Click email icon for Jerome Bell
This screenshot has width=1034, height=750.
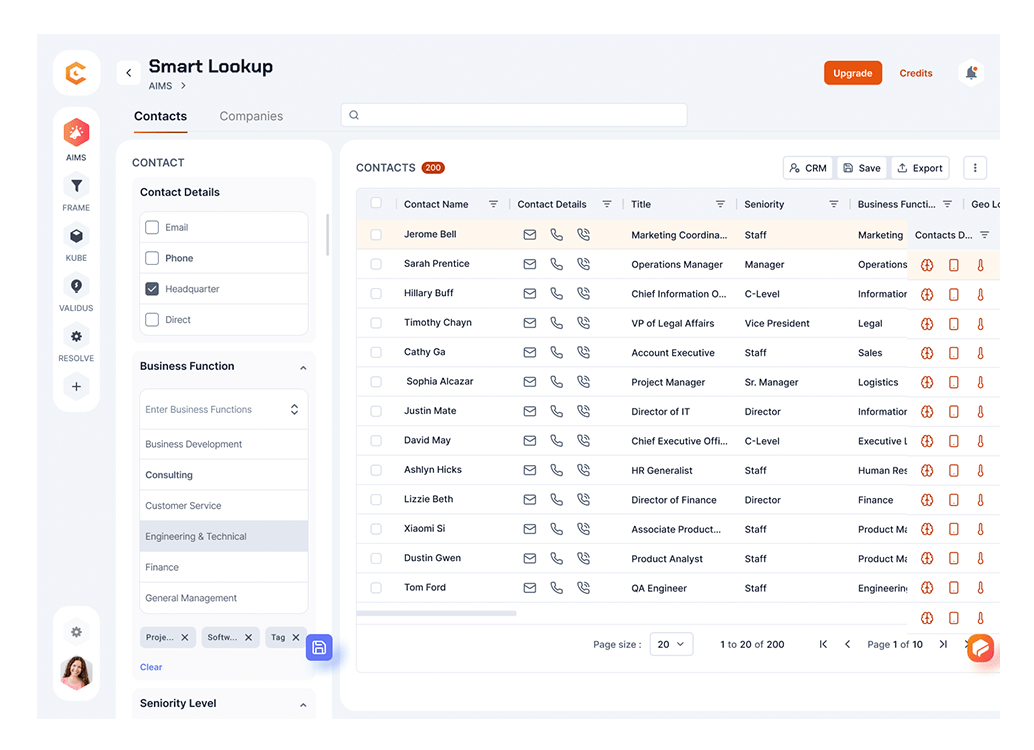point(530,235)
